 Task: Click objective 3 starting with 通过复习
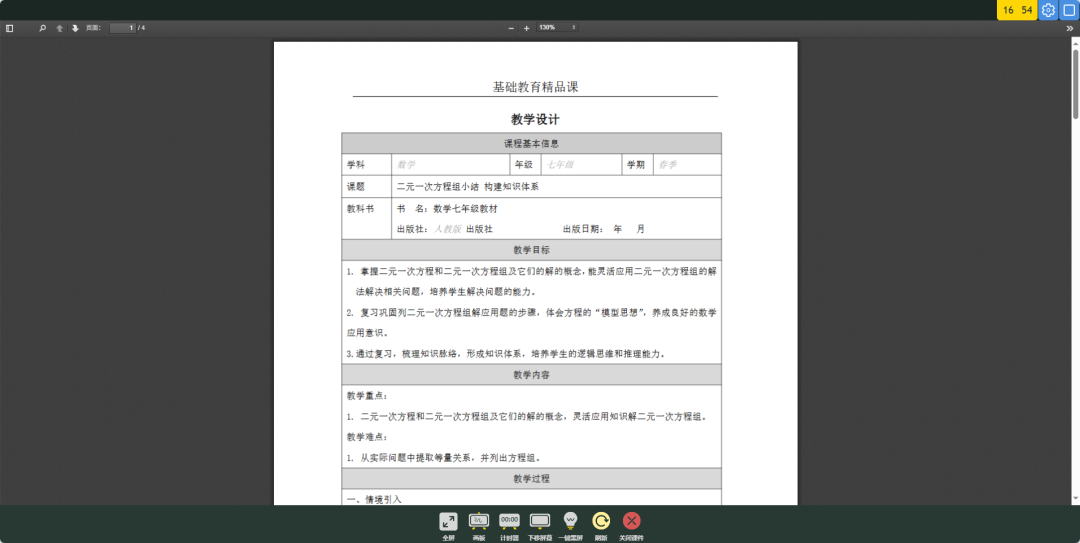pyautogui.click(x=506, y=354)
